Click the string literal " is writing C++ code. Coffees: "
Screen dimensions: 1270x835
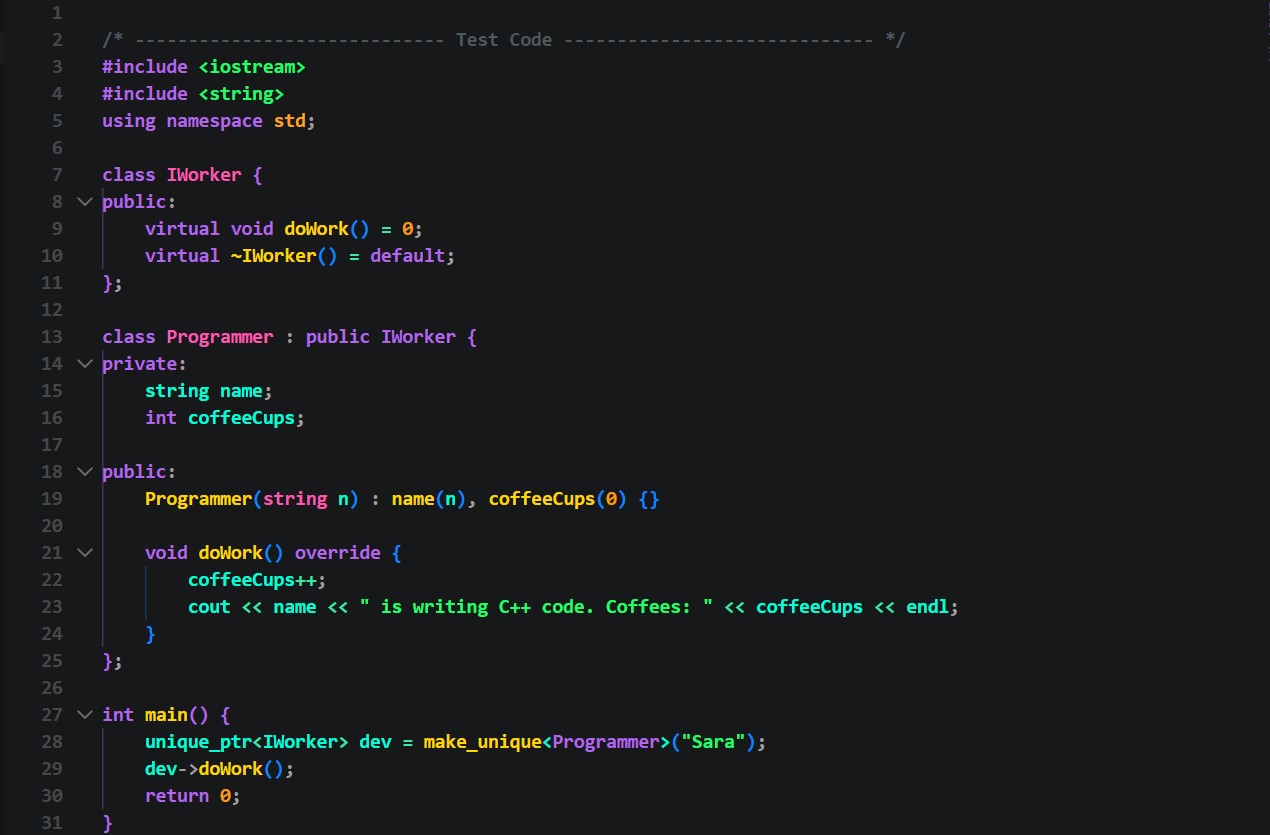pyautogui.click(x=536, y=607)
